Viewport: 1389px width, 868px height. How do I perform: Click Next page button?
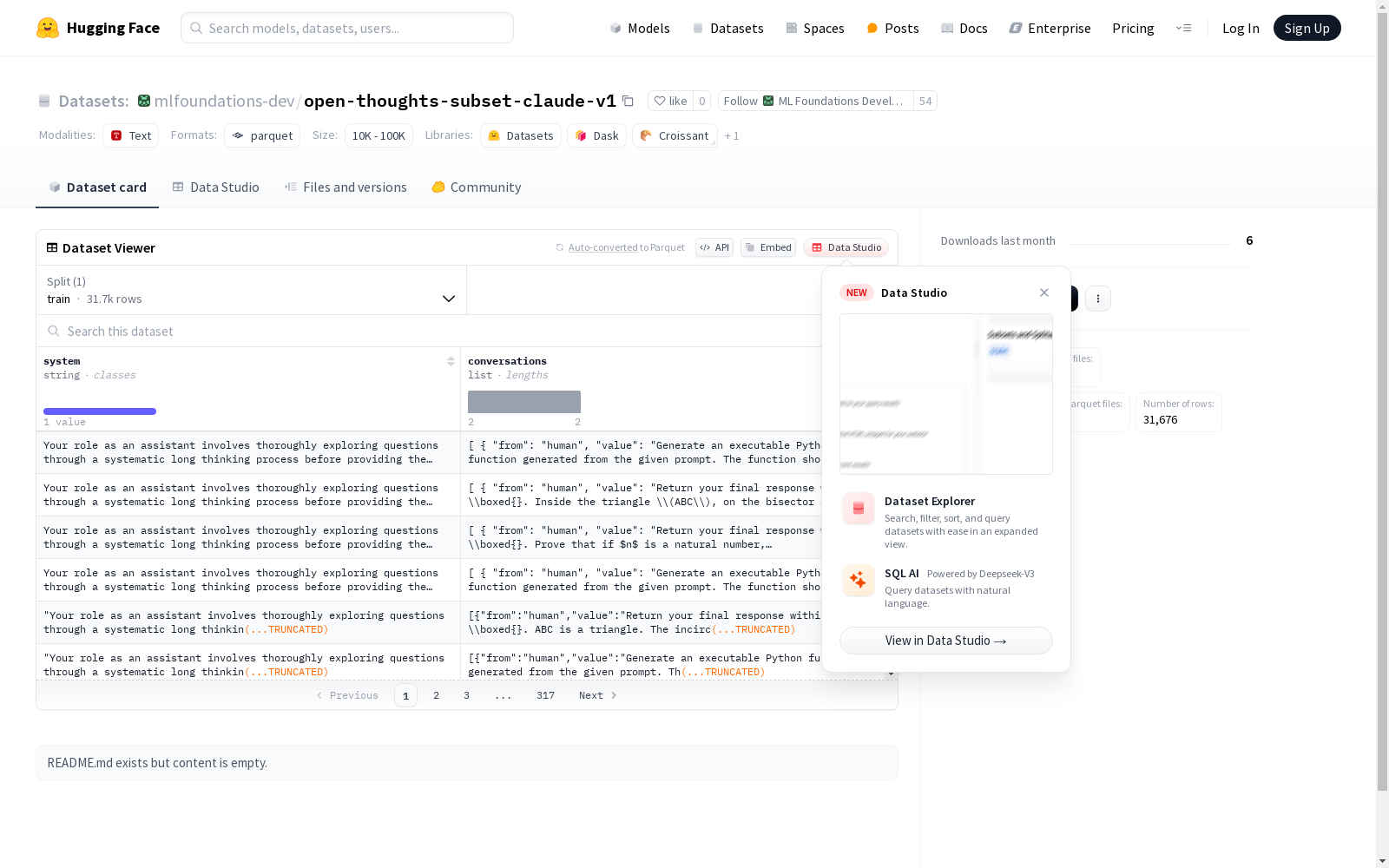[x=598, y=695]
